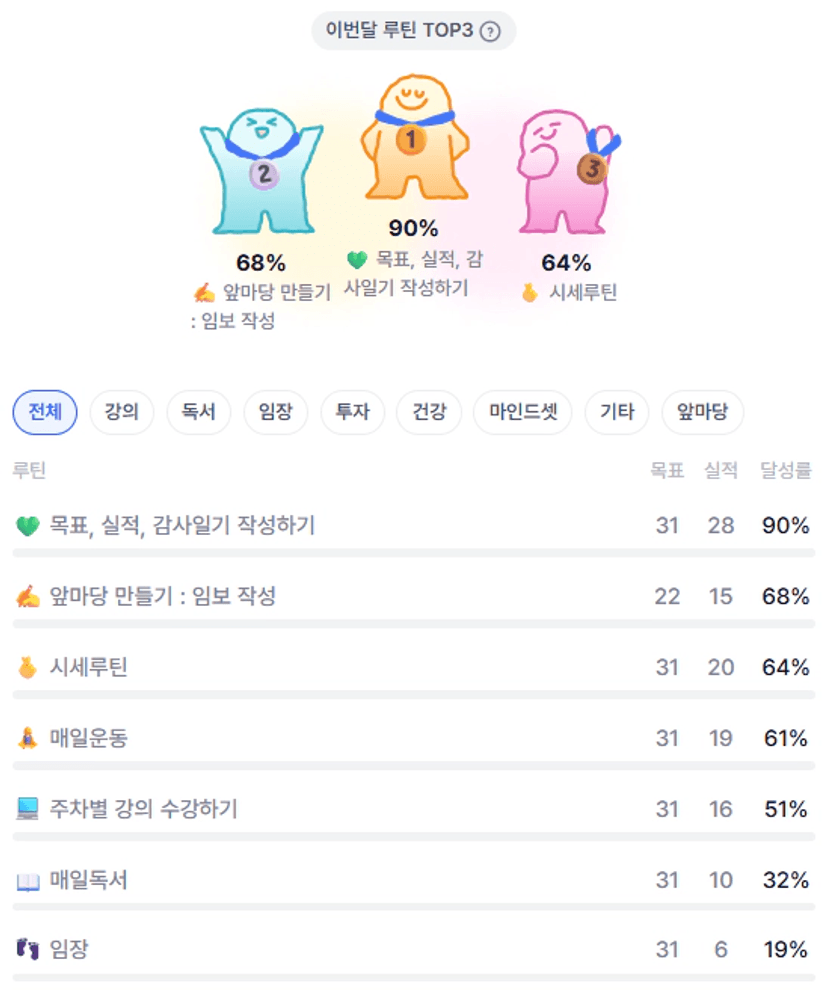Click the open book icon beside 매일독서
Viewport: 827px width, 990px height.
27,882
